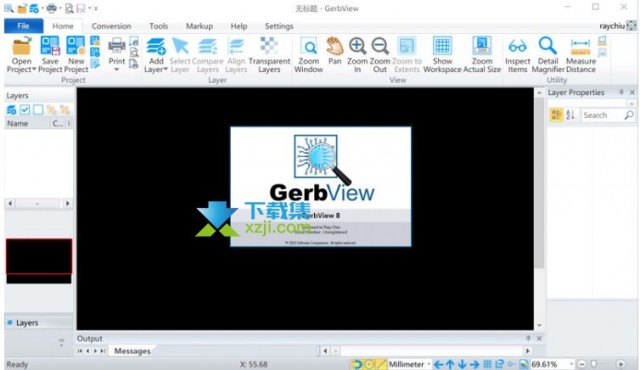Toggle the yellow line icon in status bar
This screenshot has height=370, width=640.
click(381, 364)
